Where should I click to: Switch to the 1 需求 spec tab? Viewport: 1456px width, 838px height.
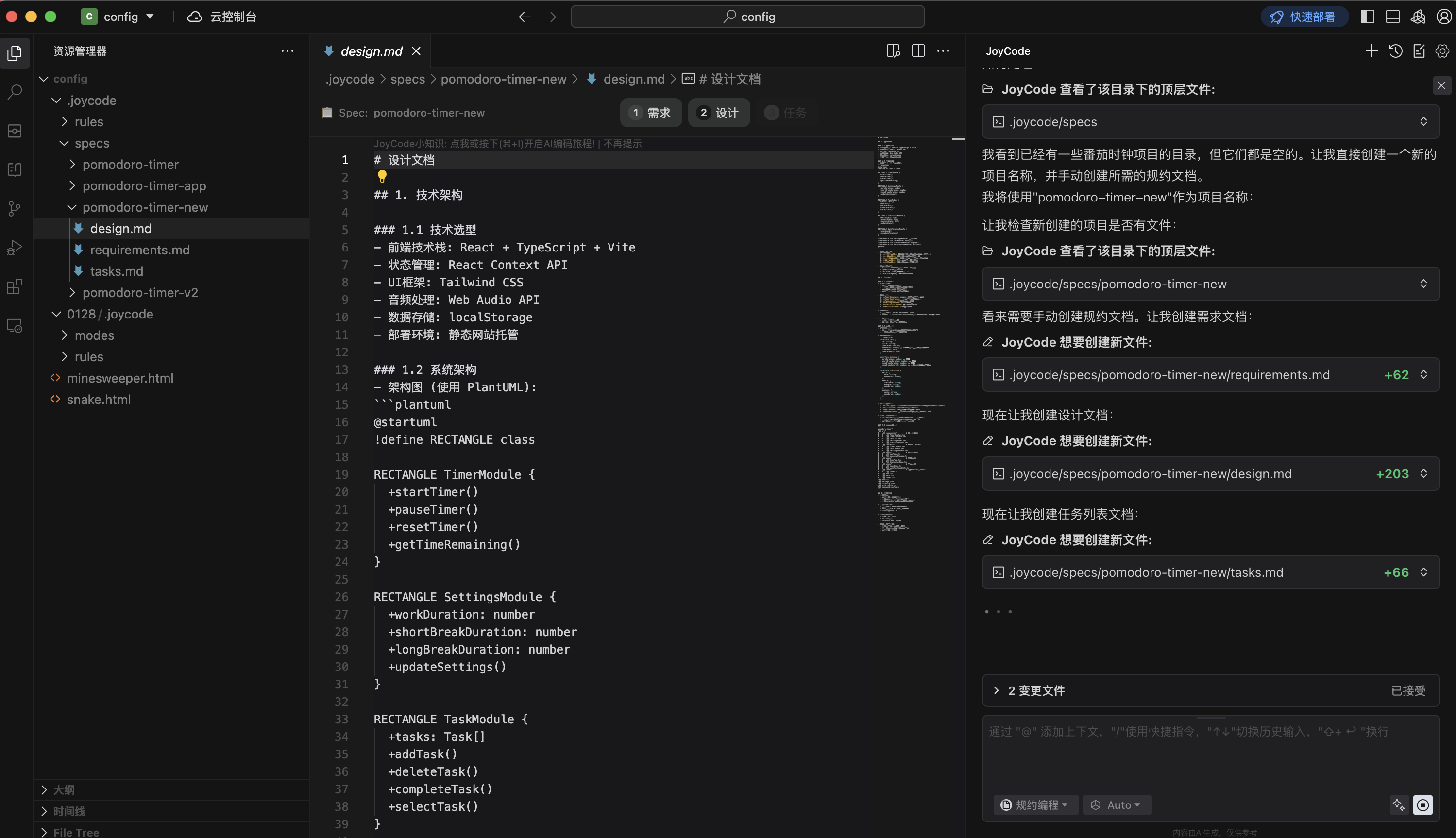(x=651, y=113)
